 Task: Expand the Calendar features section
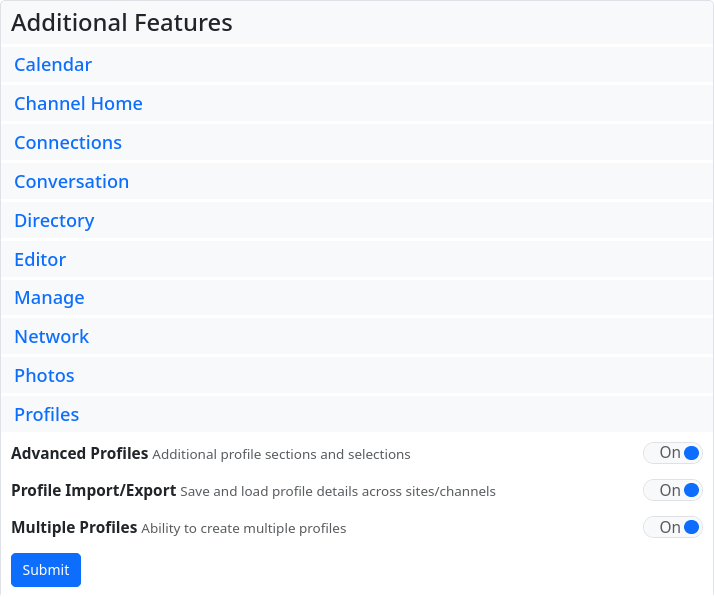(x=53, y=65)
